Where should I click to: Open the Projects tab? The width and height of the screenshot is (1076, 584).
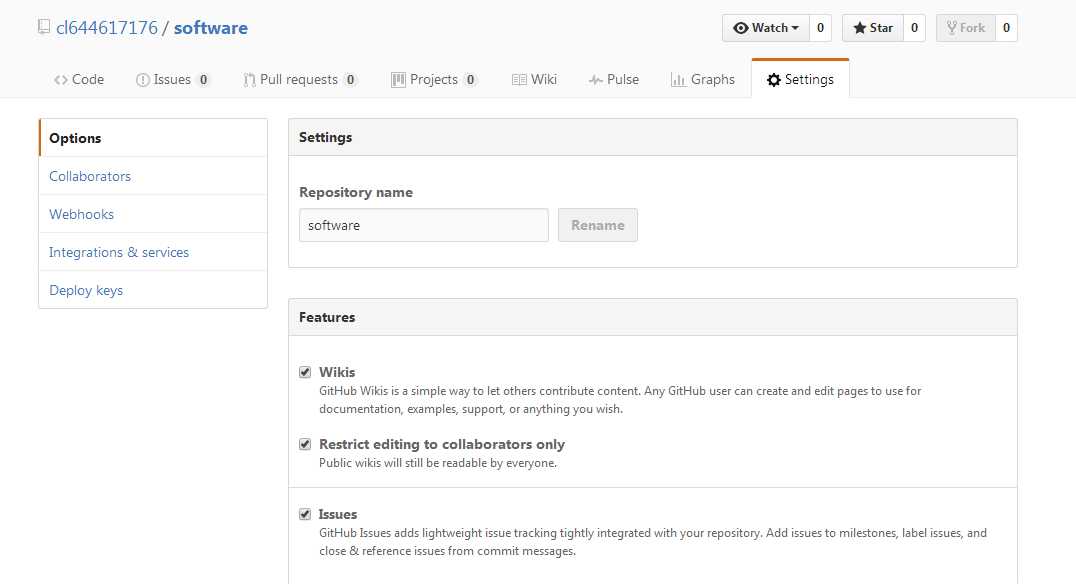pyautogui.click(x=434, y=80)
